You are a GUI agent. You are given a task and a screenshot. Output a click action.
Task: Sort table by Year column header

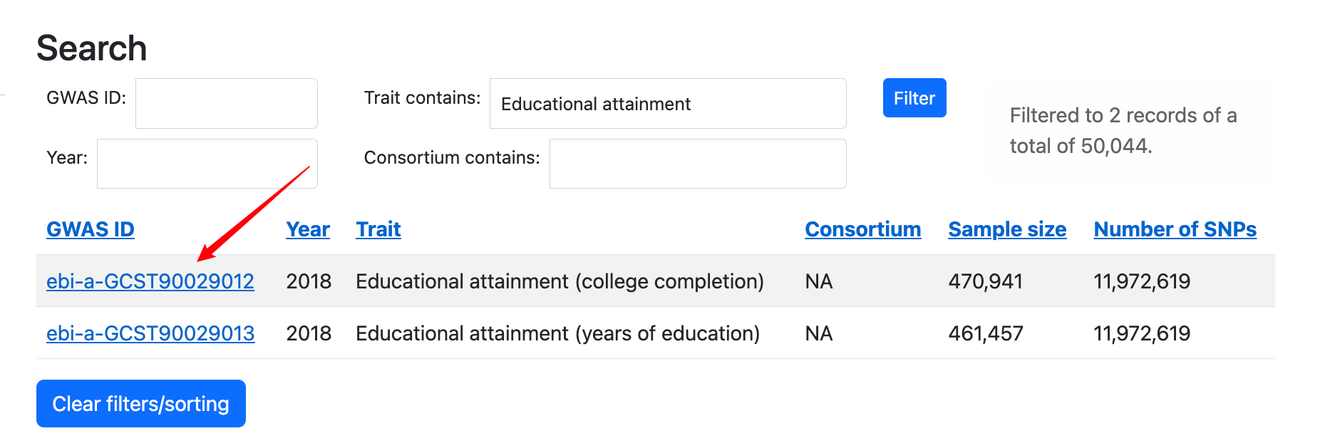tap(307, 230)
